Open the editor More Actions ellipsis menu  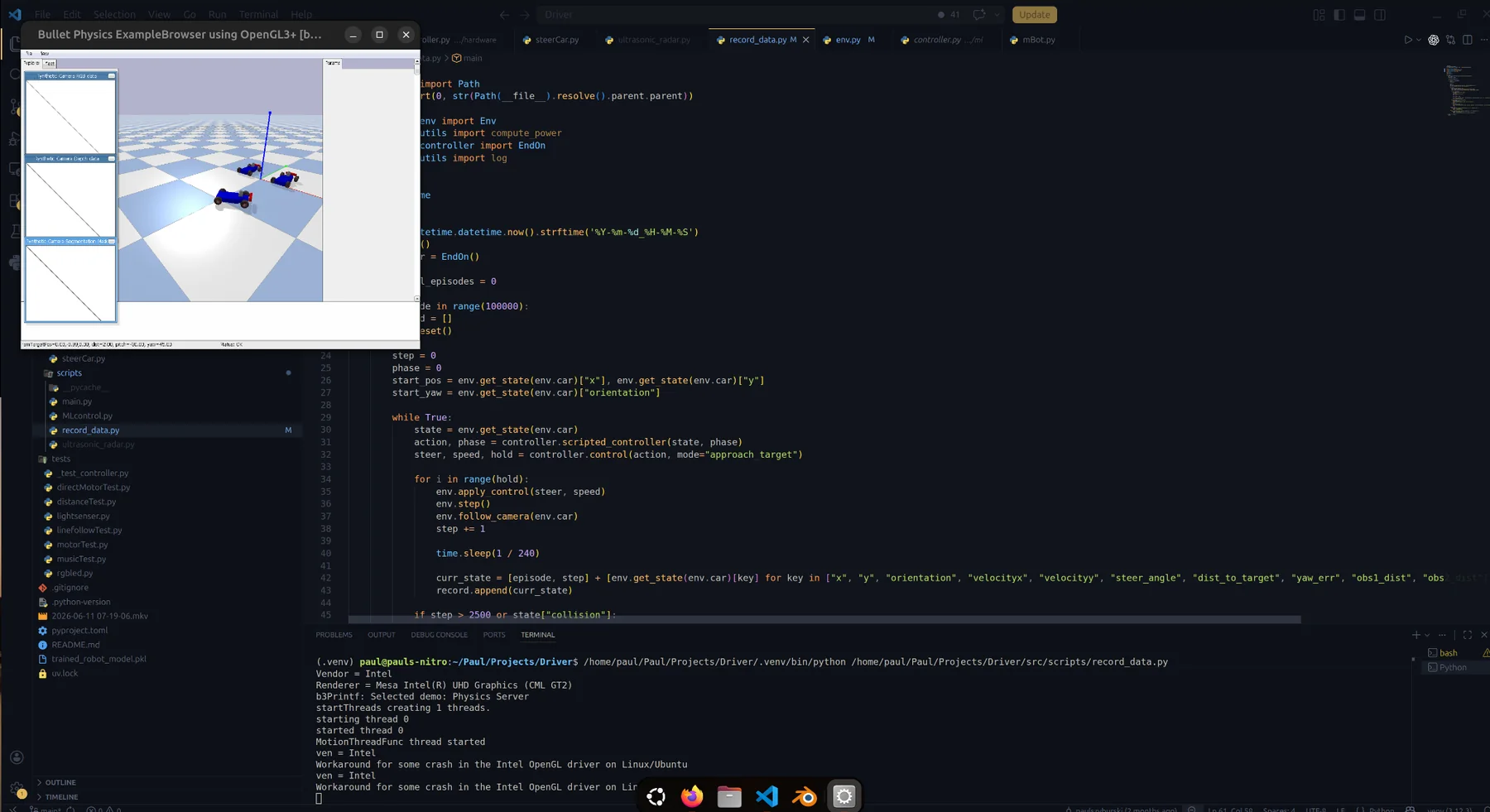(1484, 40)
